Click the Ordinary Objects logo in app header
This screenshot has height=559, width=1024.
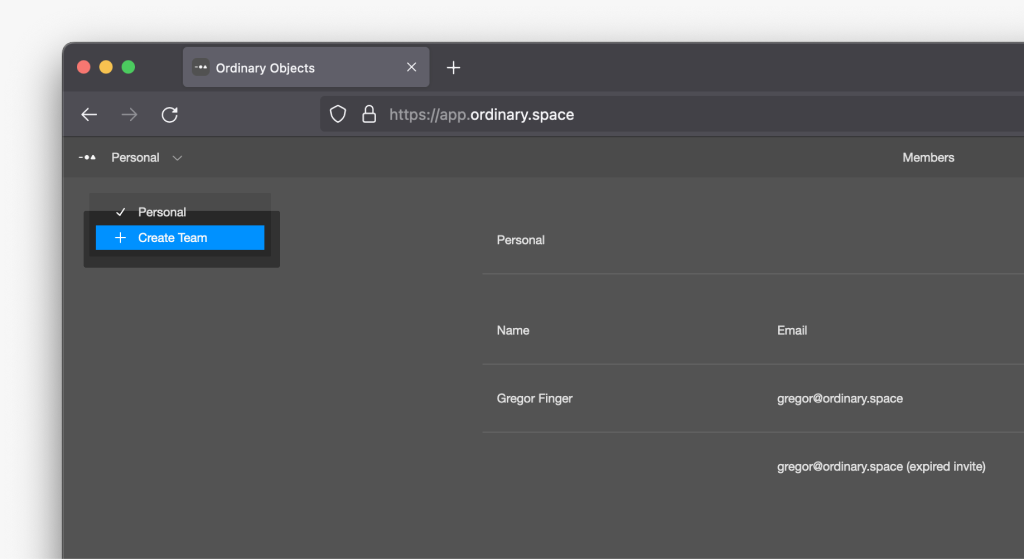pos(88,157)
